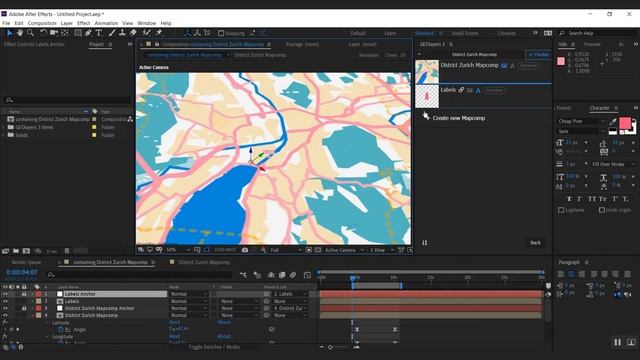
Task: Select the Selection arrow tool
Action: [9, 33]
